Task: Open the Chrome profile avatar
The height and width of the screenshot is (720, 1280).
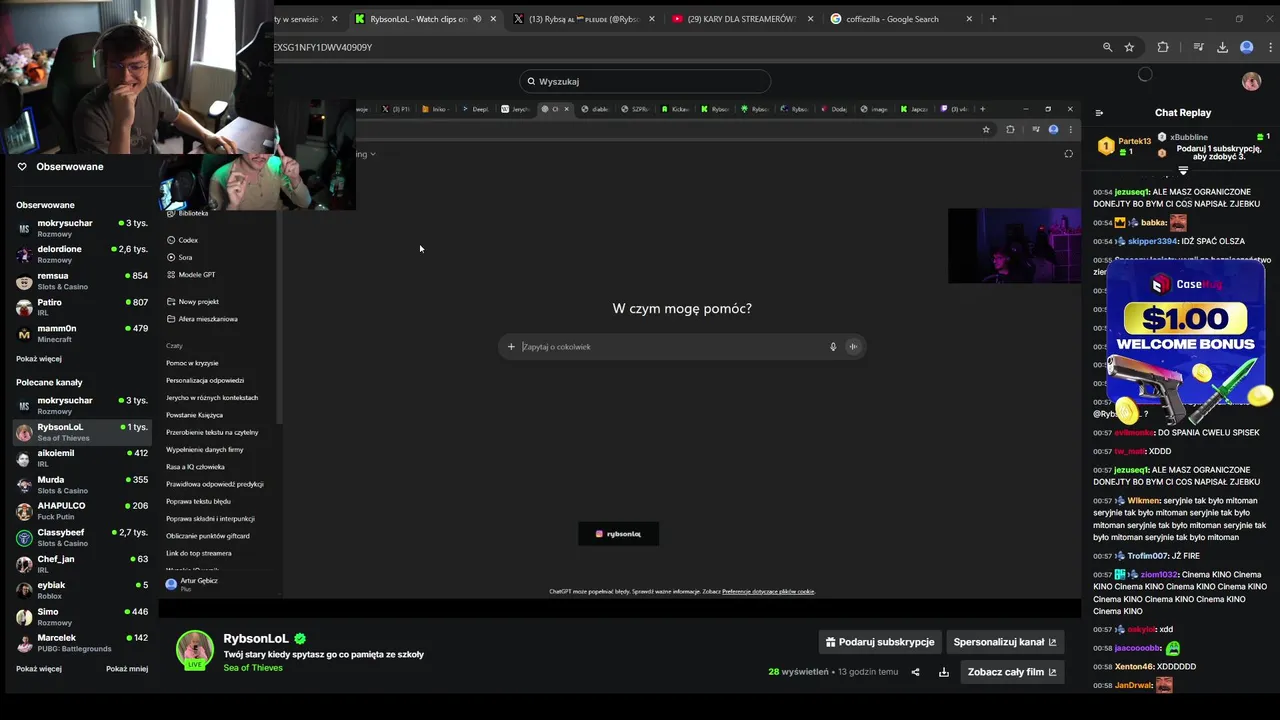Action: [x=1246, y=47]
